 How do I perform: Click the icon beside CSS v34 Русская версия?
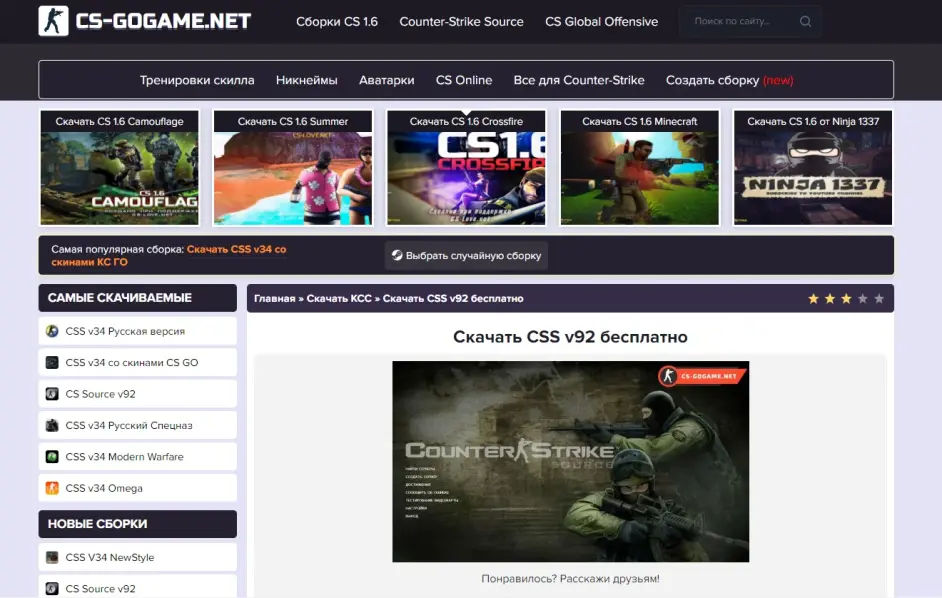[x=52, y=331]
